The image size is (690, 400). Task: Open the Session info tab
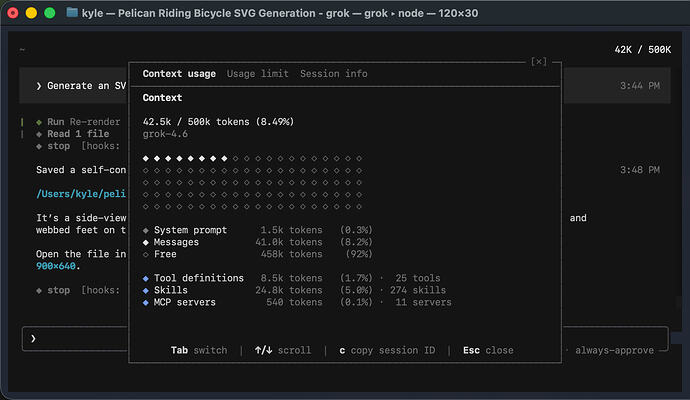pos(334,74)
